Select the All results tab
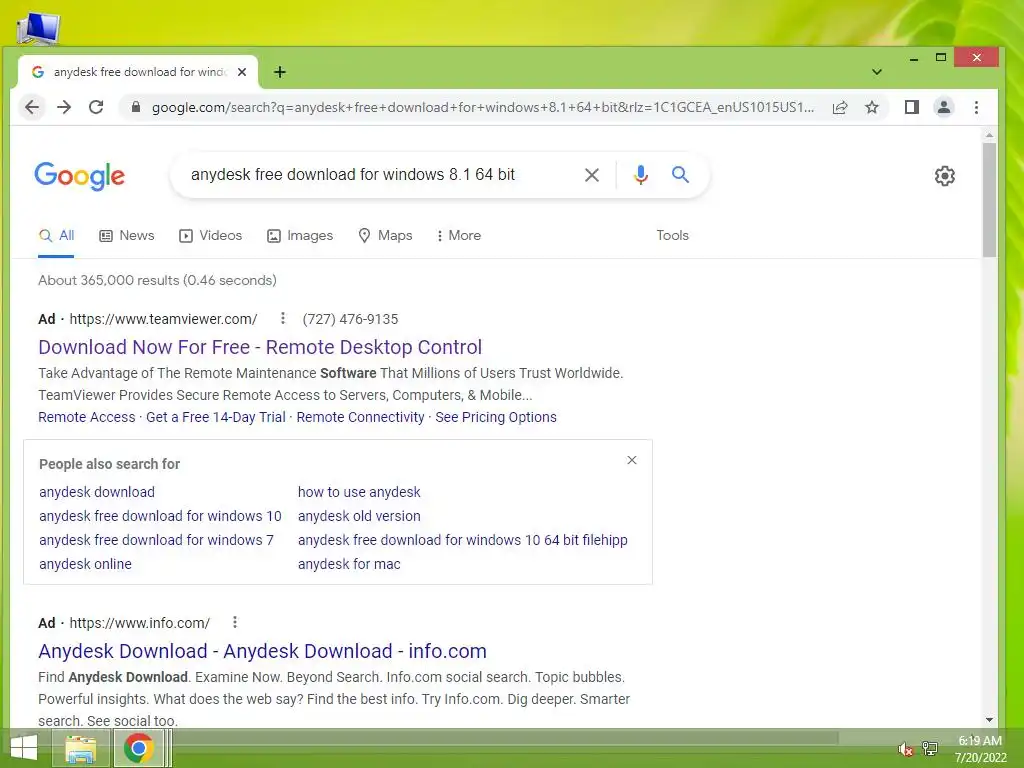The height and width of the screenshot is (768, 1024). tap(56, 236)
